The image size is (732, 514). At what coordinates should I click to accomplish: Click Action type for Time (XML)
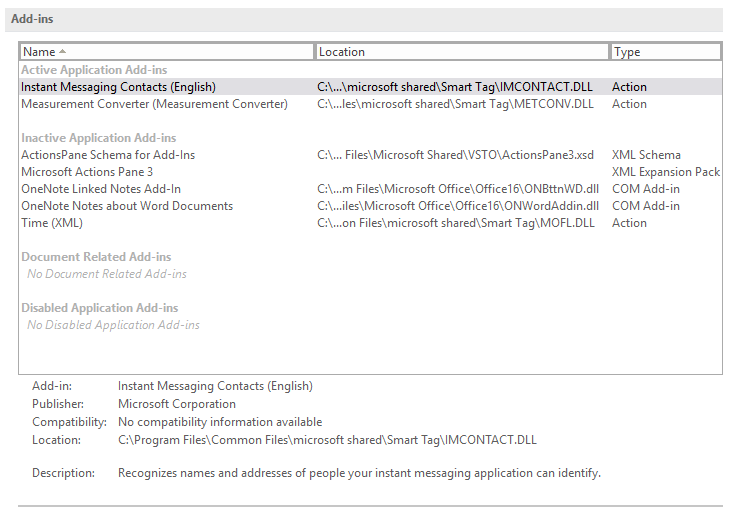click(x=629, y=223)
